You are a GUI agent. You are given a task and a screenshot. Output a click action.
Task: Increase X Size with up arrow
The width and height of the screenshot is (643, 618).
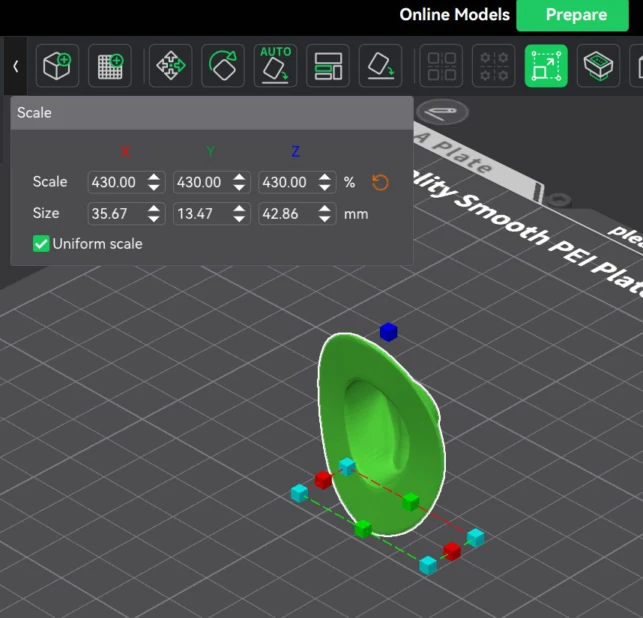[154, 208]
